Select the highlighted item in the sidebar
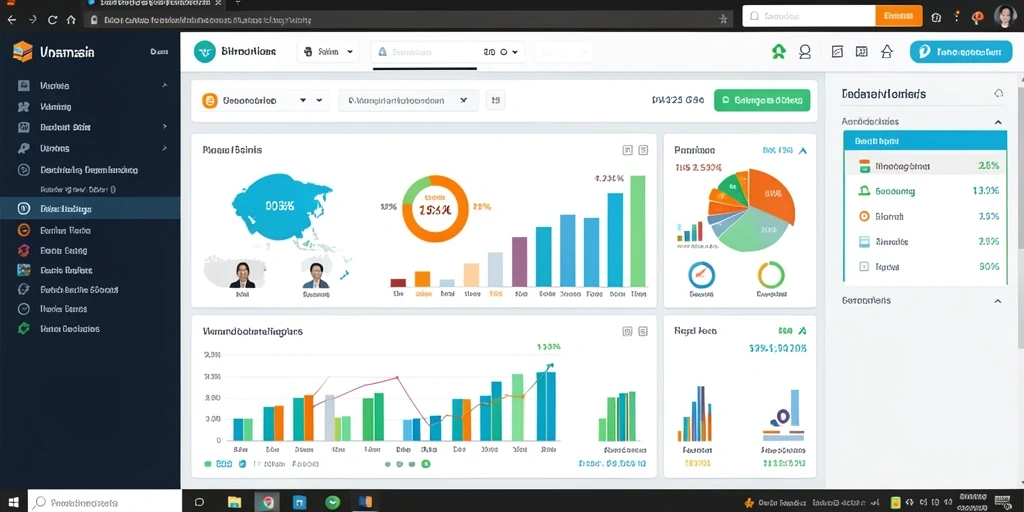This screenshot has height=512, width=1024. tap(90, 209)
